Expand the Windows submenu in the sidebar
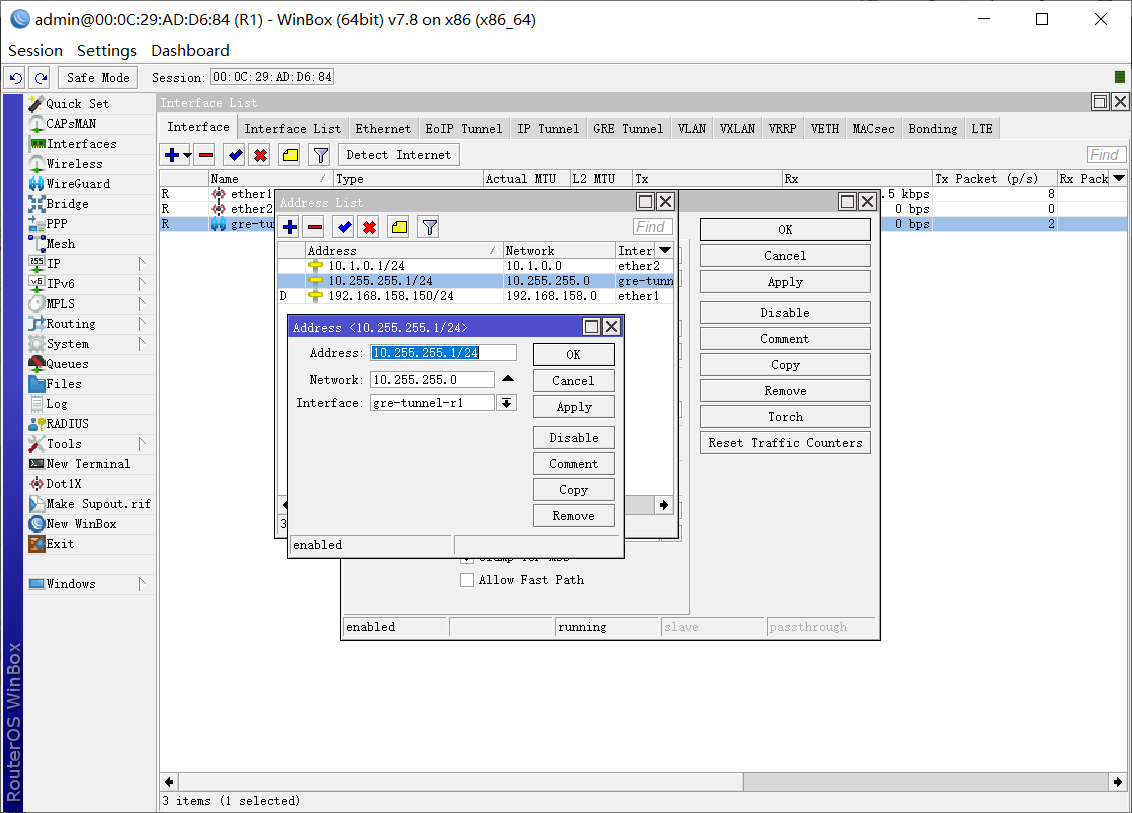The width and height of the screenshot is (1132, 813). coord(90,584)
